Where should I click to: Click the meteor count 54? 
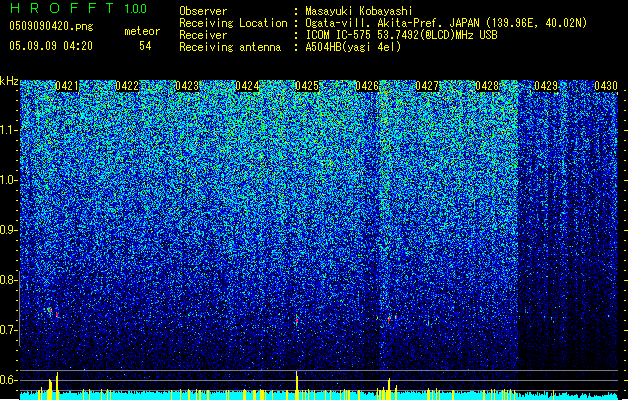point(145,46)
